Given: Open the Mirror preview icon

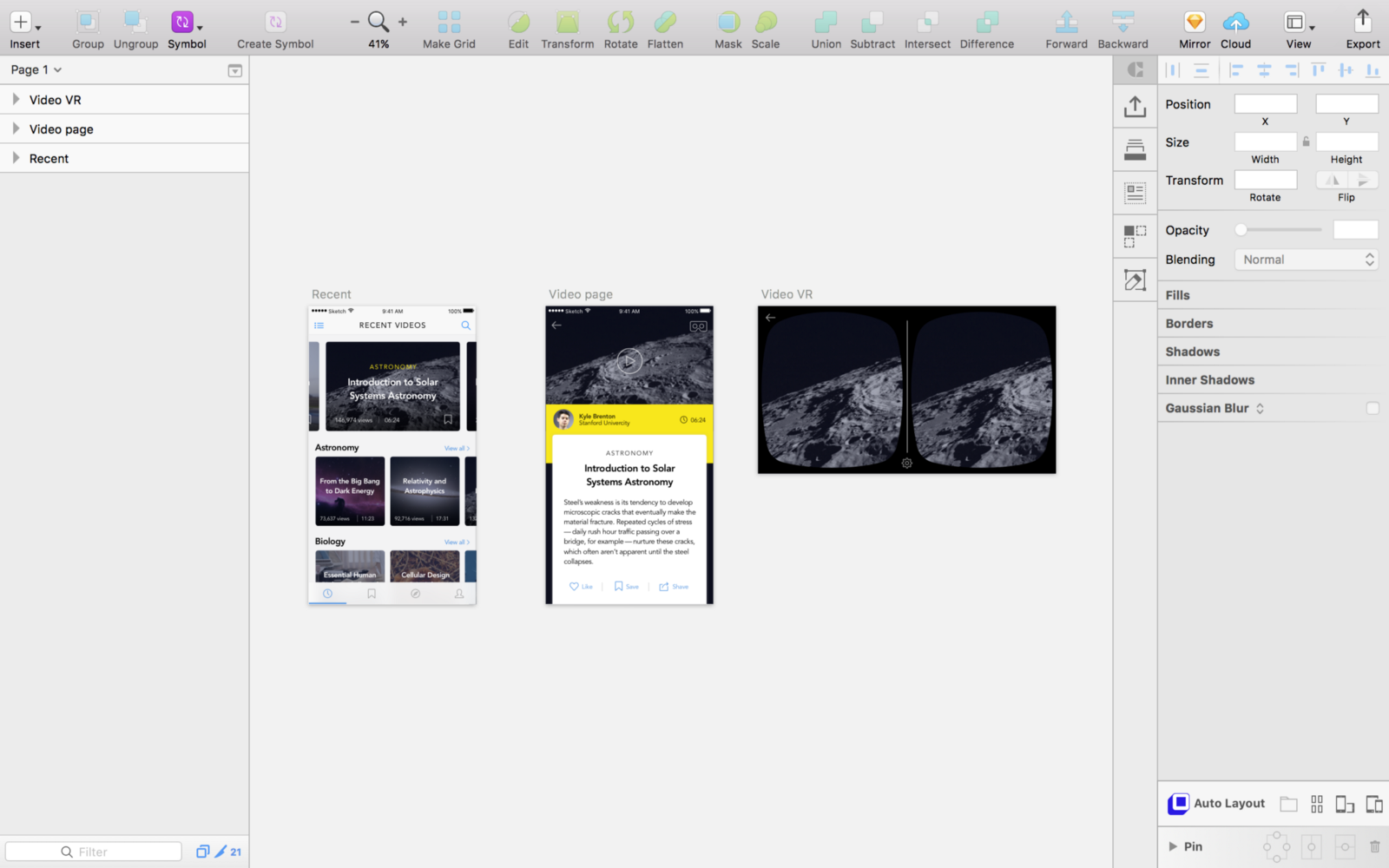Looking at the screenshot, I should point(1194,22).
